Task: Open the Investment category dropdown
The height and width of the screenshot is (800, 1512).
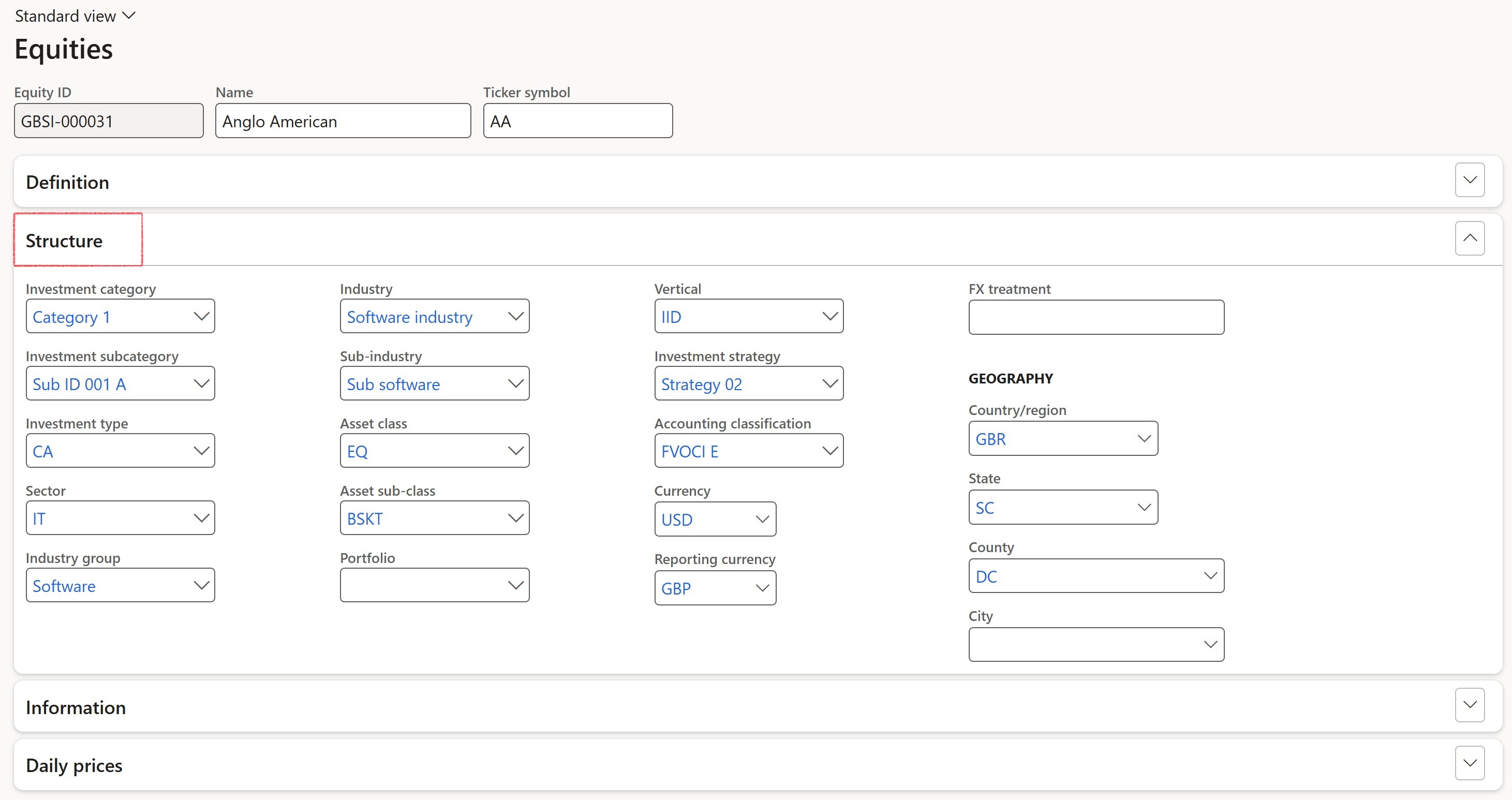Action: click(201, 316)
